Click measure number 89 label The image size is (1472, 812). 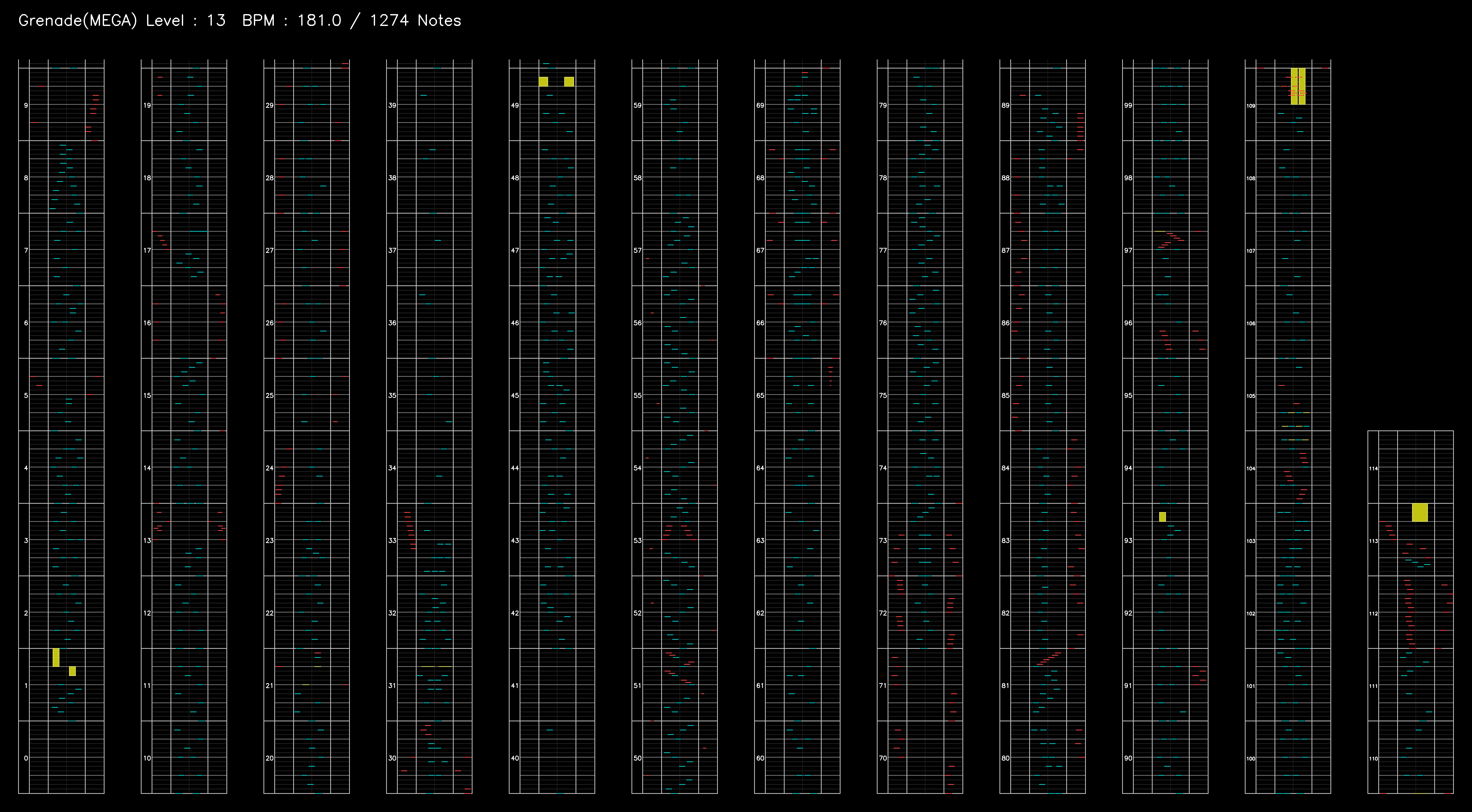(1006, 105)
